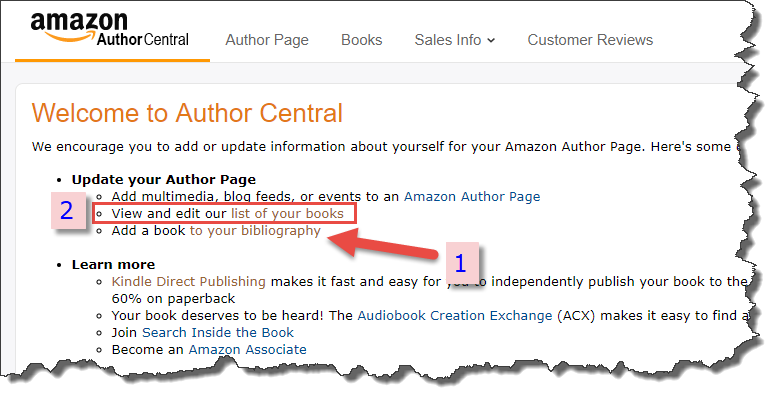
Task: Click the 'Learn more' section heading
Action: coord(113,264)
